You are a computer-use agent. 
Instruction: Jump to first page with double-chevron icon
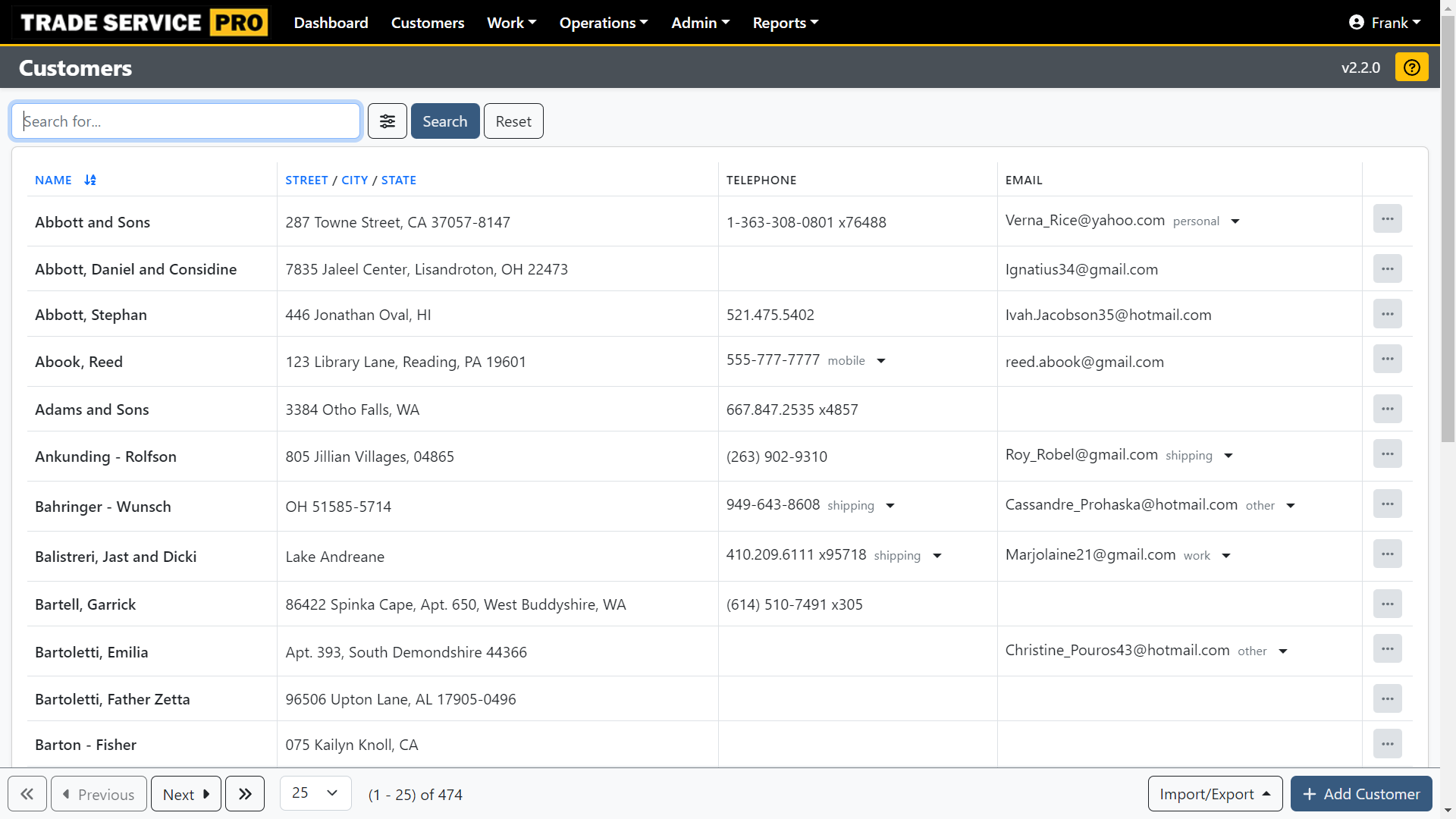27,793
